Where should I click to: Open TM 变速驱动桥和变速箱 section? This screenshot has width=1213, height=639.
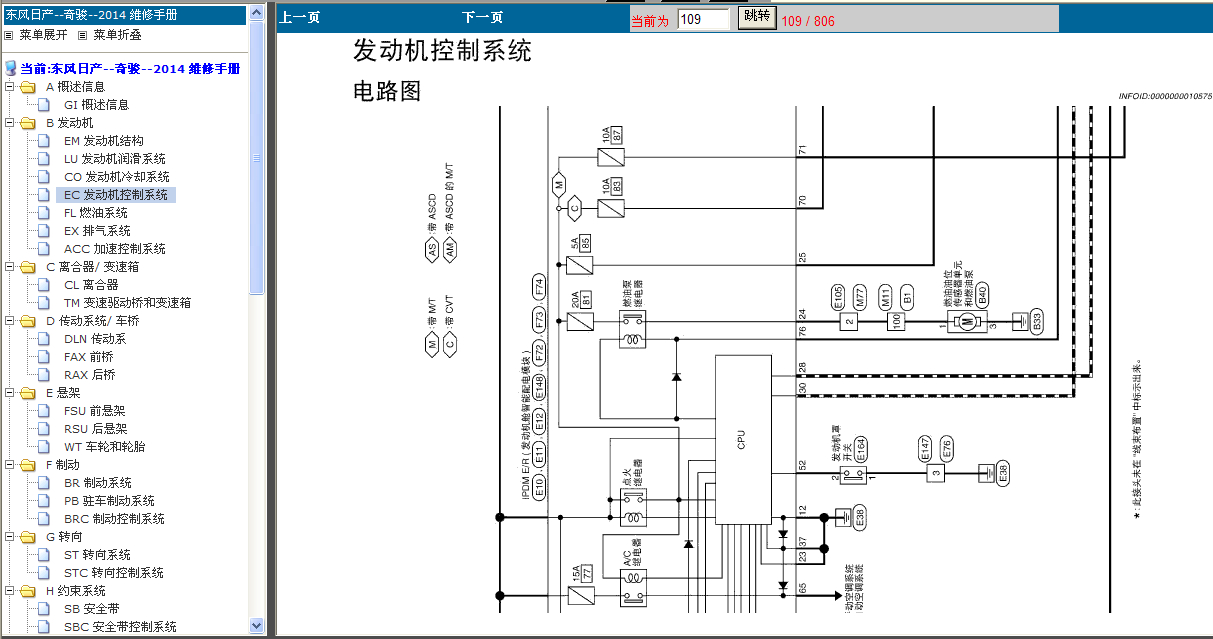coord(127,303)
